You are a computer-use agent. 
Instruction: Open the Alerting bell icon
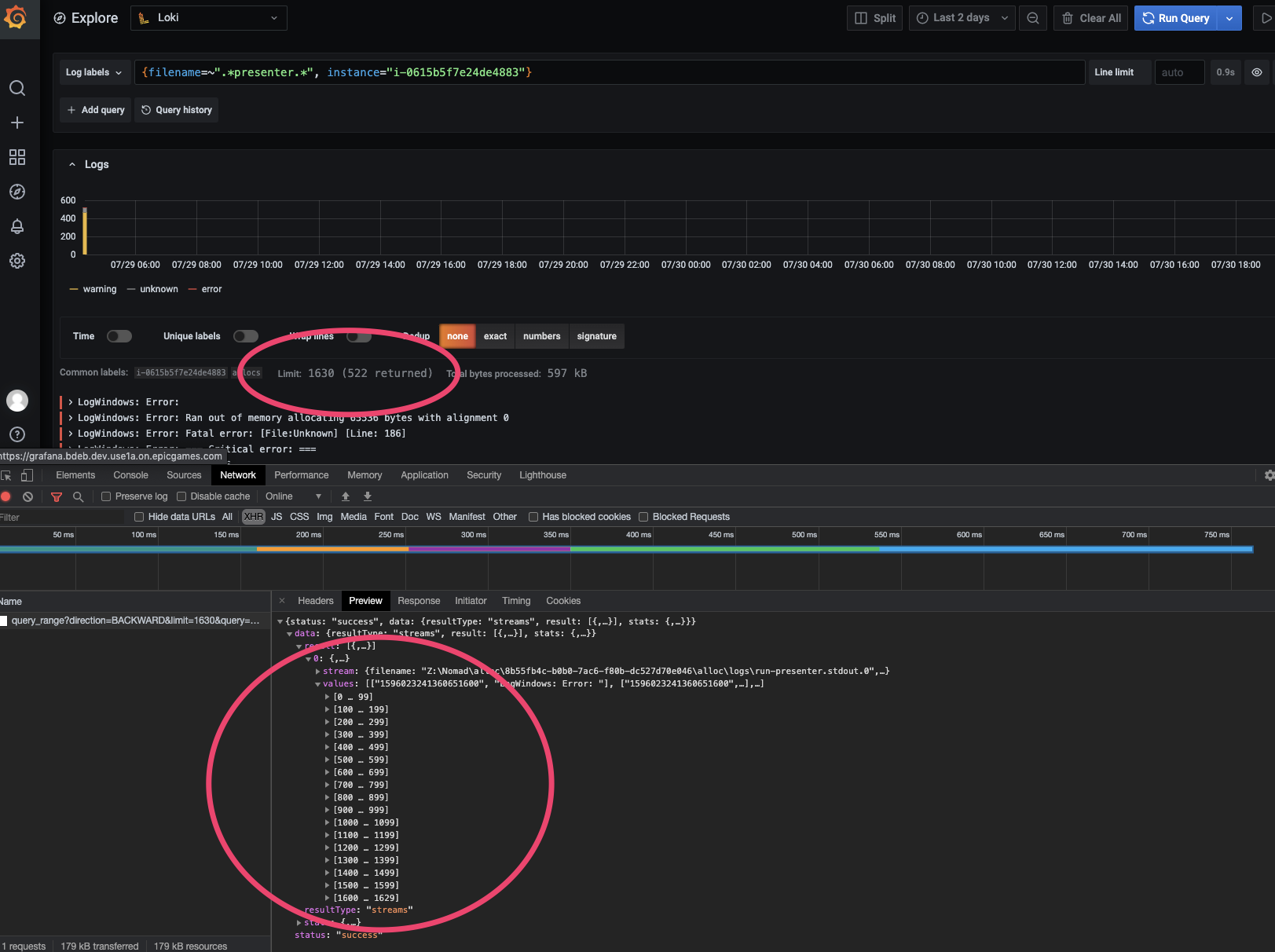(x=17, y=226)
